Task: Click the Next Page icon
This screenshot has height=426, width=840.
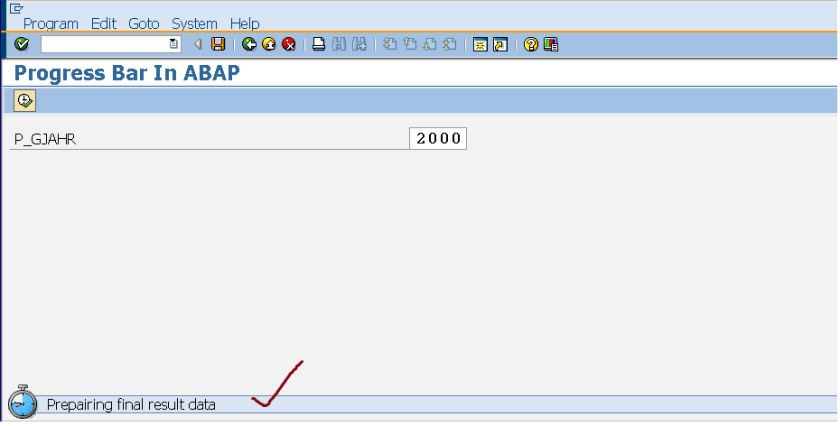Action: point(430,44)
